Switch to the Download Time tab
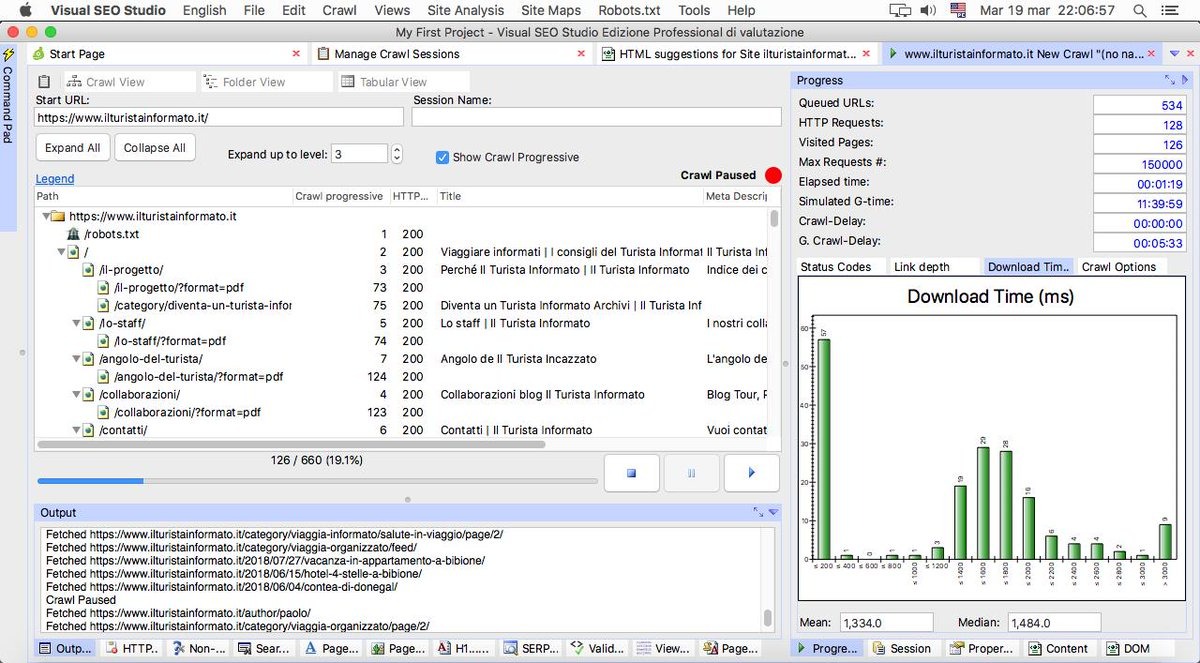1200x663 pixels. tap(1028, 266)
